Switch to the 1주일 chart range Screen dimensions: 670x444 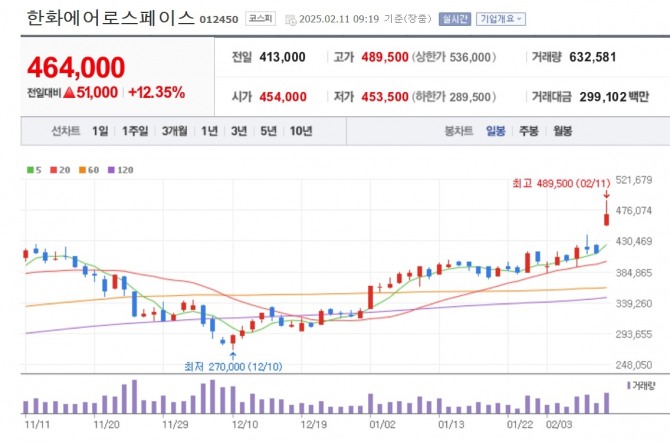click(136, 131)
